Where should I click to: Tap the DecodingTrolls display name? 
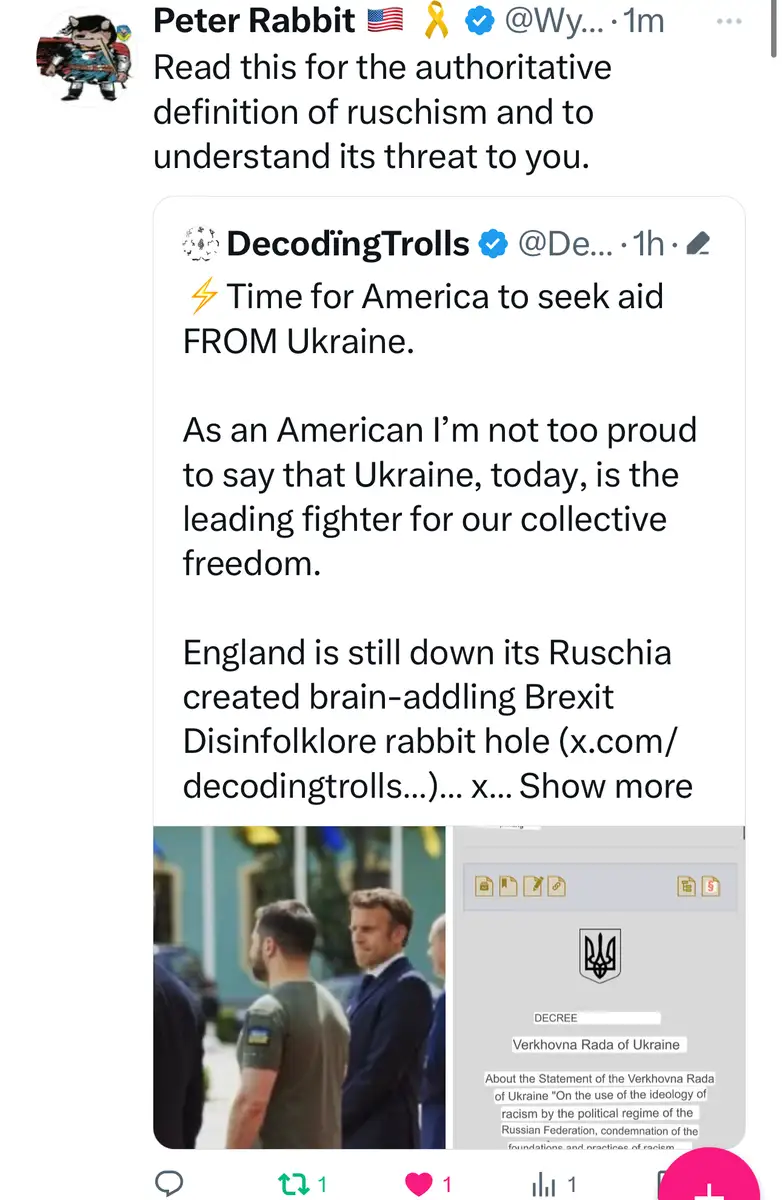click(x=347, y=243)
